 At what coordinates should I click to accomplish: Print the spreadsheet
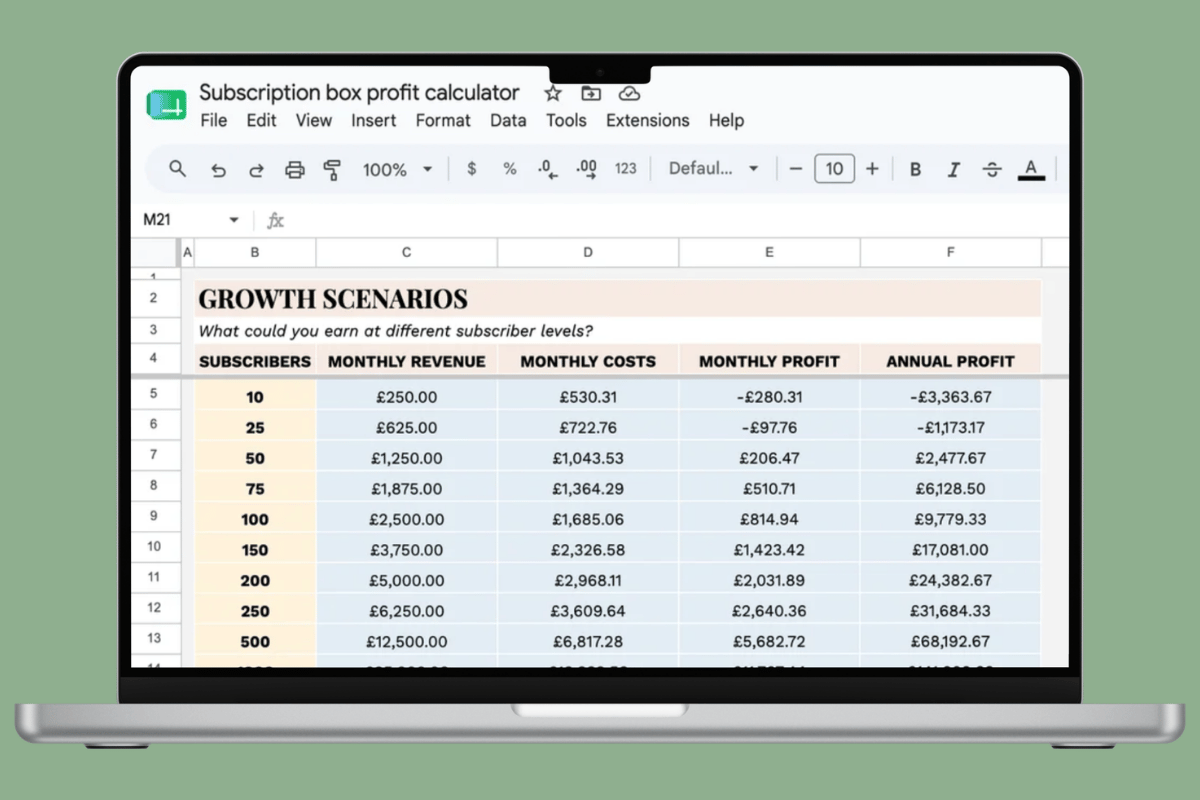pyautogui.click(x=294, y=170)
